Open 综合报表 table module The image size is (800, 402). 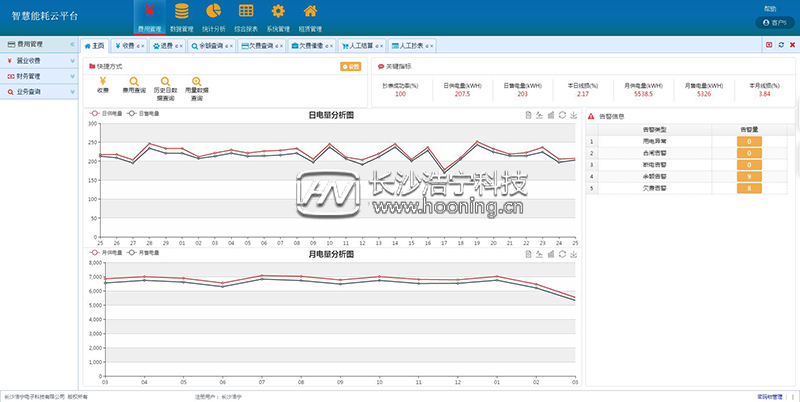pos(246,17)
